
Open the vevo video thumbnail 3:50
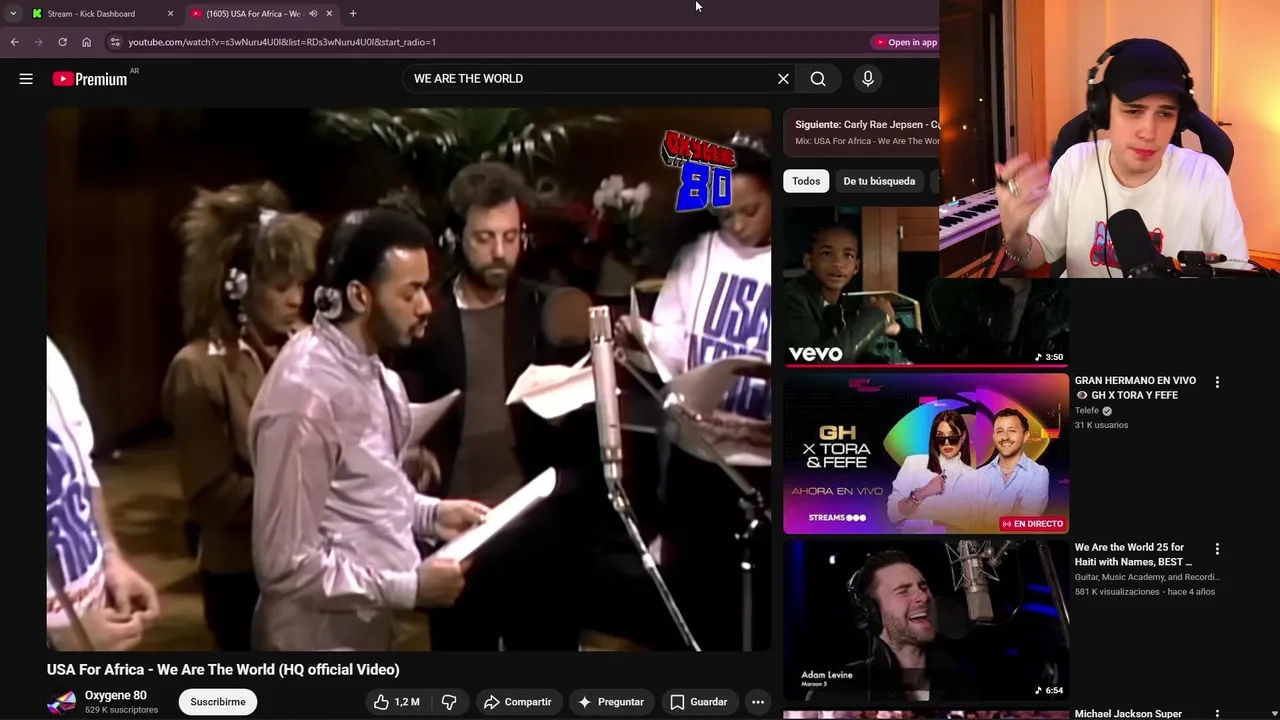click(926, 287)
